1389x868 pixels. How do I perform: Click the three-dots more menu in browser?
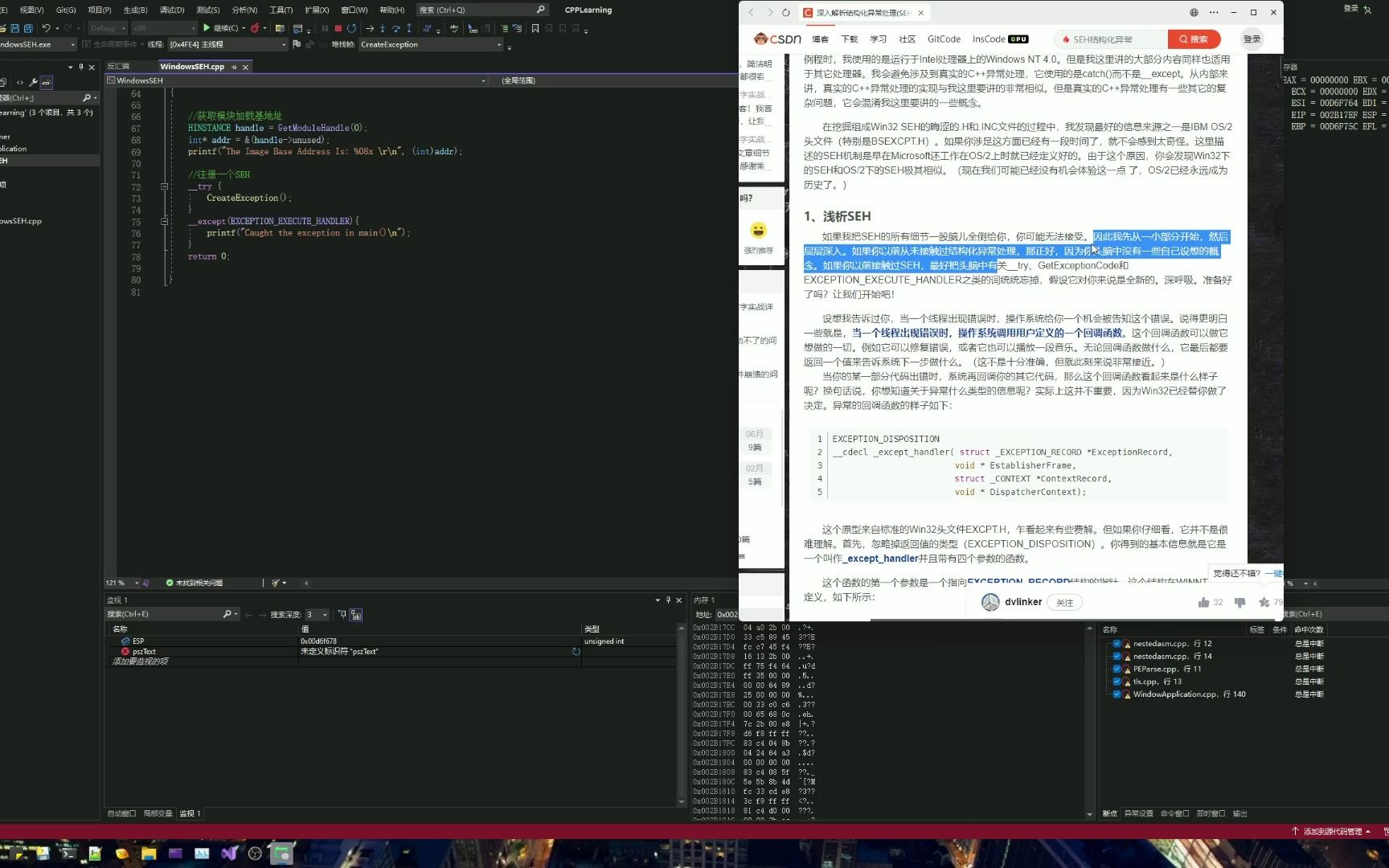point(1214,12)
